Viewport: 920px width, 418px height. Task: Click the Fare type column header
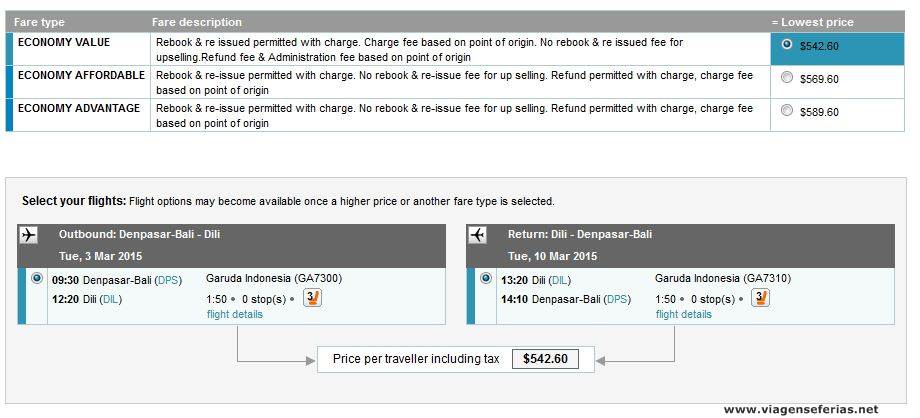point(39,22)
